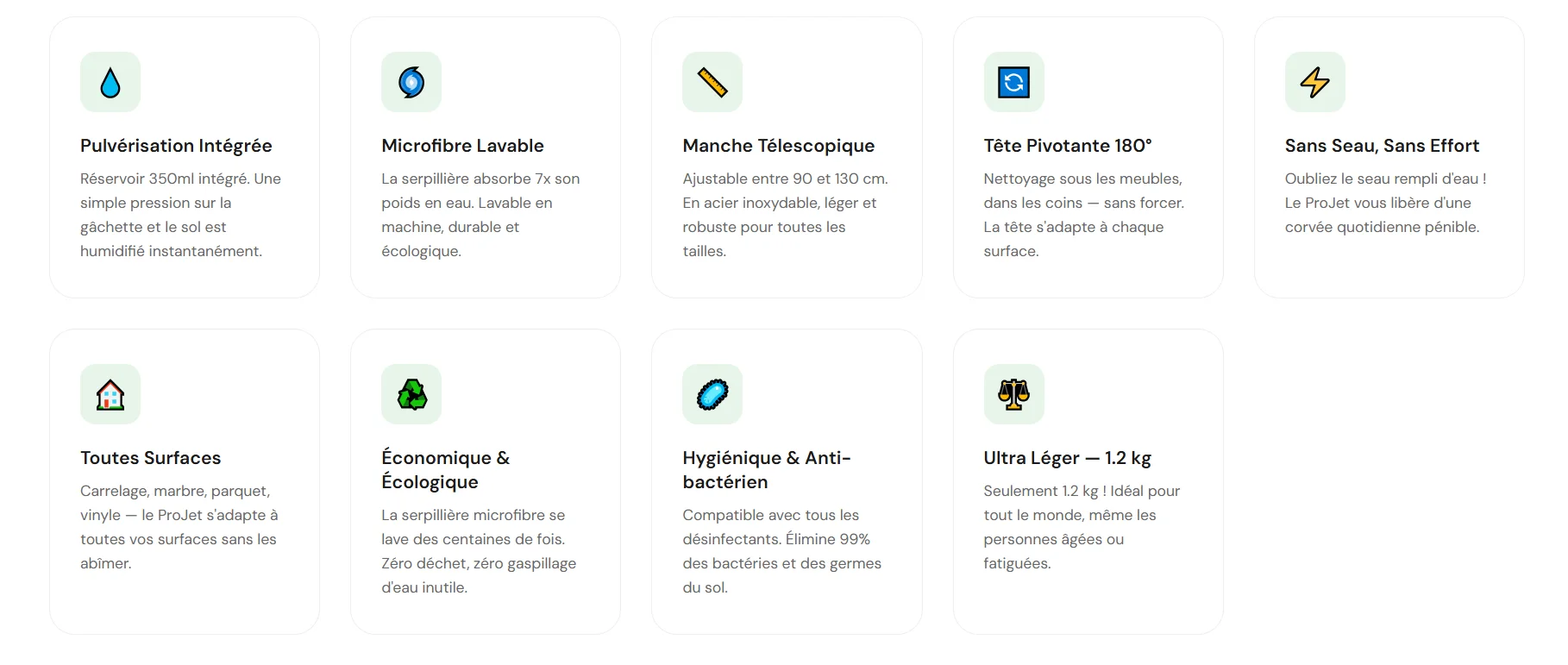Click the water droplet icon
This screenshot has width=1568, height=665.
(110, 83)
